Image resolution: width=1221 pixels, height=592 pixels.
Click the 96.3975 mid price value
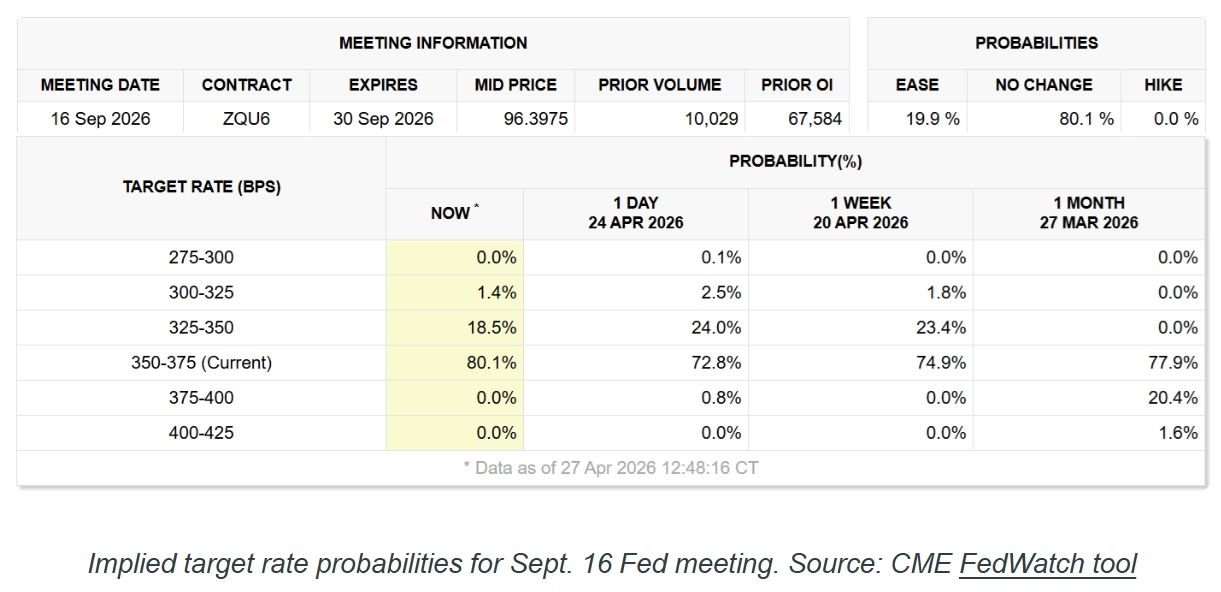(535, 119)
